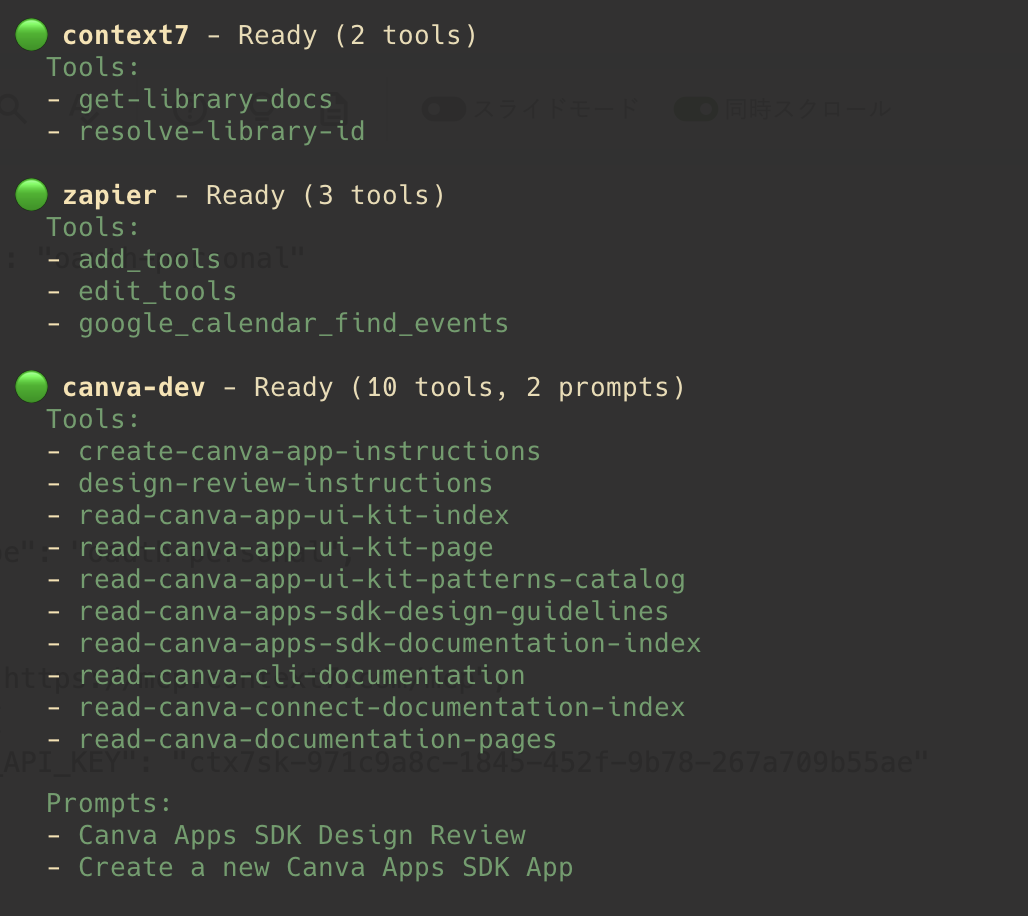The width and height of the screenshot is (1028, 916).
Task: Select the canva-dev server name
Action: pos(133,388)
